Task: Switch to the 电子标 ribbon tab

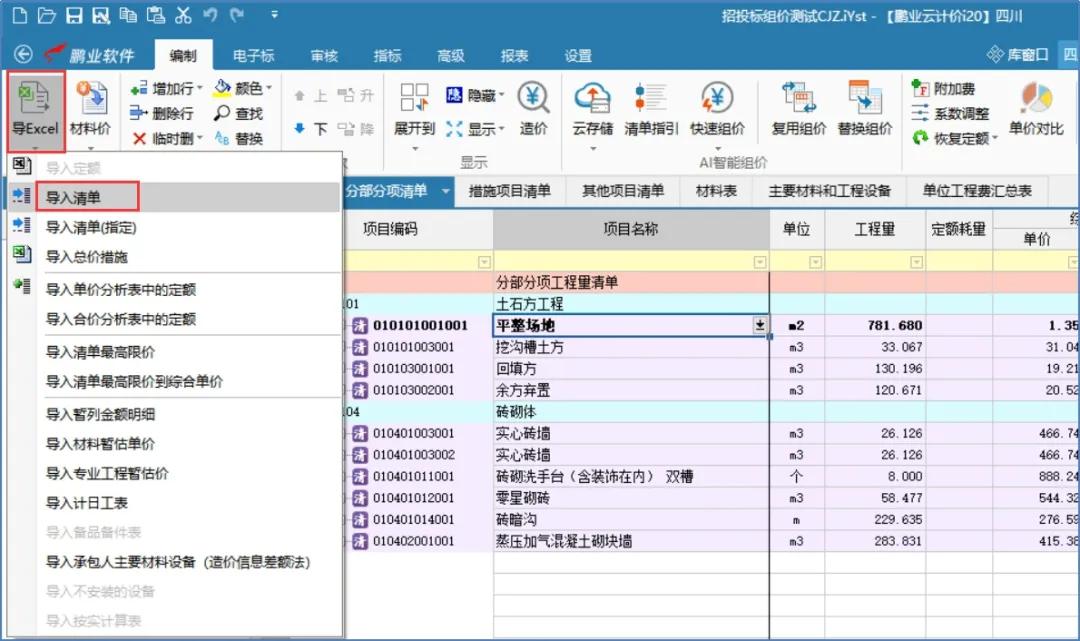Action: [253, 56]
